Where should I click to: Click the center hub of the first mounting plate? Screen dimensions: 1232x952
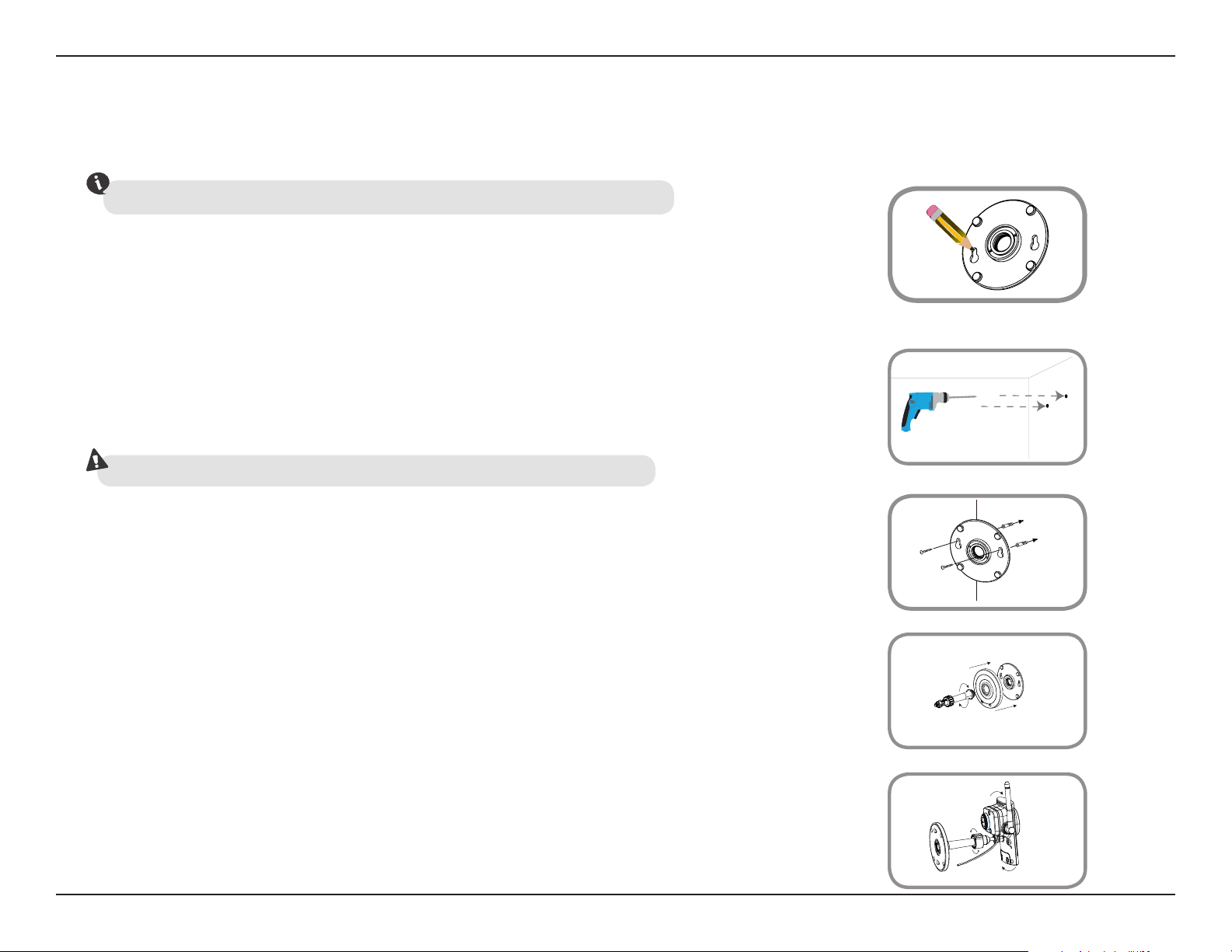[x=999, y=244]
